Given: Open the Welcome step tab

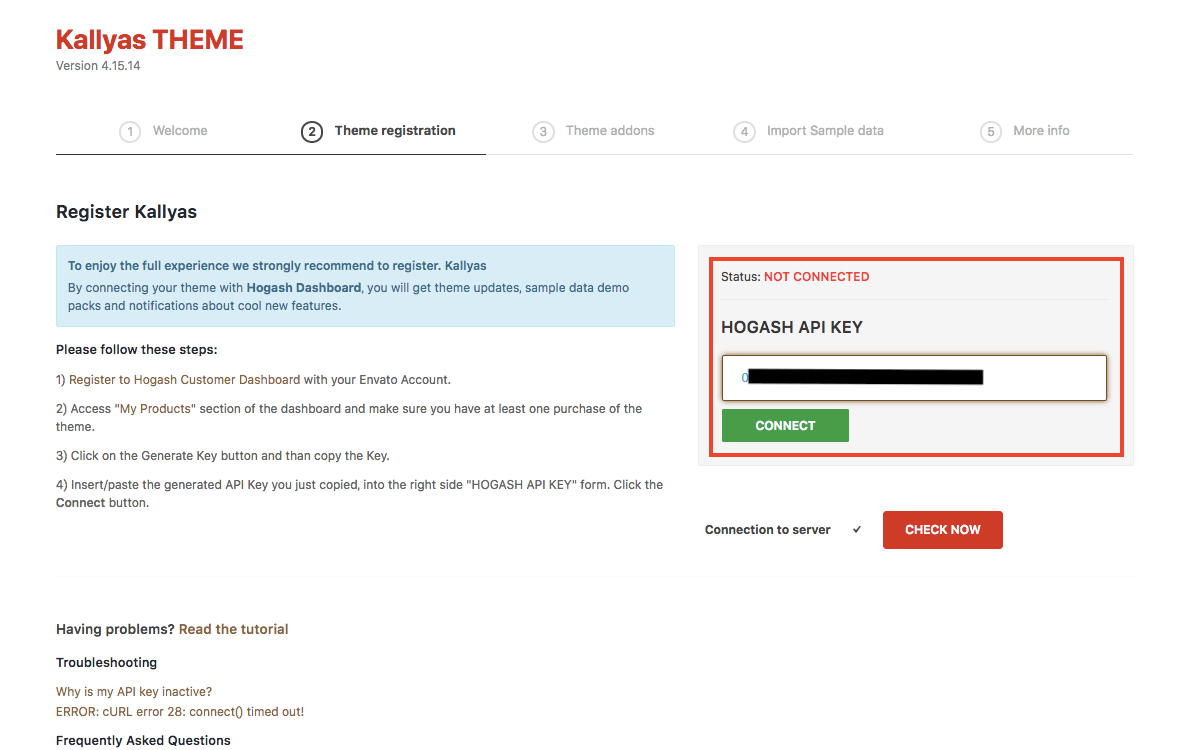Looking at the screenshot, I should click(164, 131).
